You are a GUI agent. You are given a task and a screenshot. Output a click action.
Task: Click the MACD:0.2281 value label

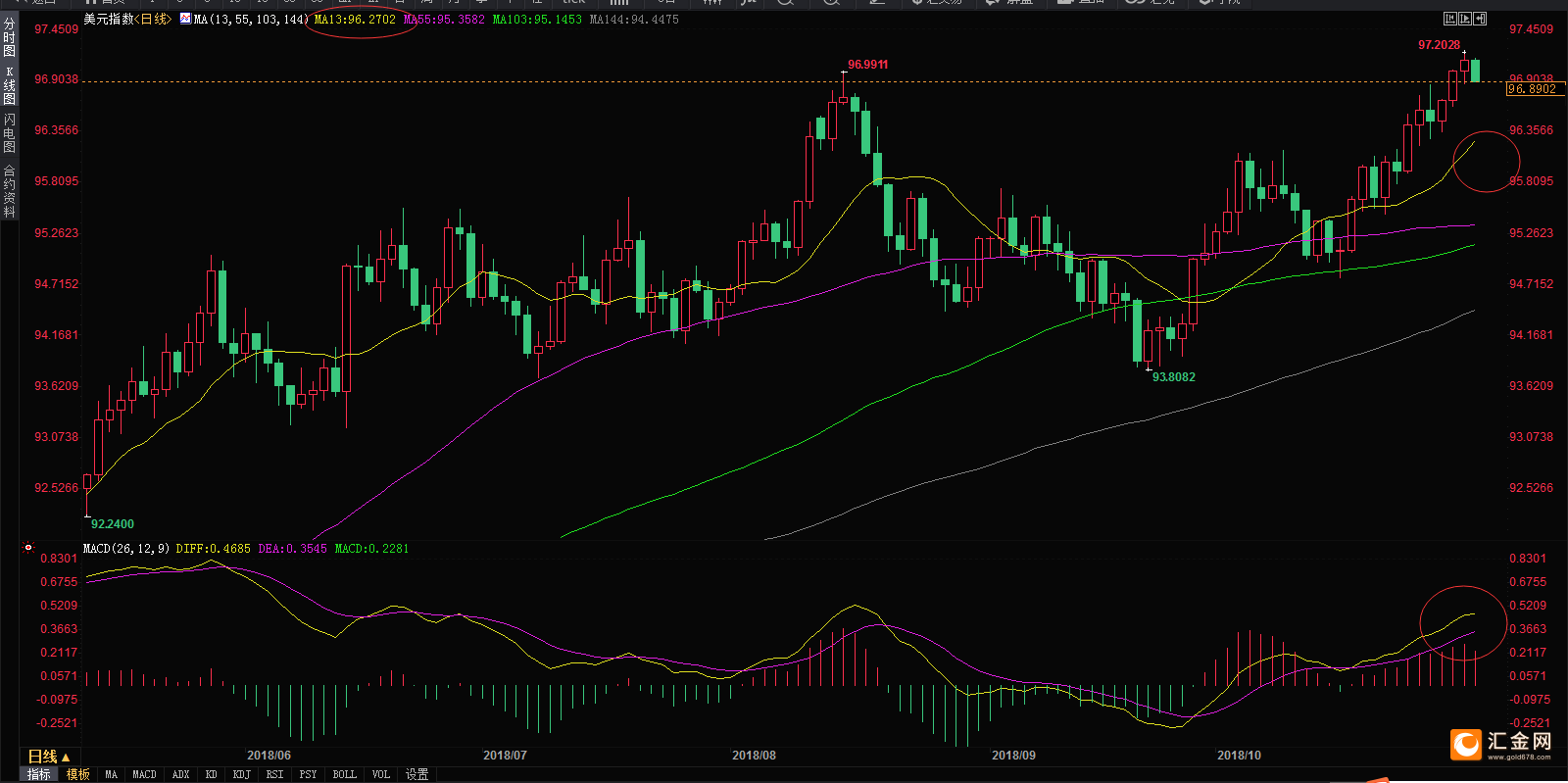click(371, 549)
